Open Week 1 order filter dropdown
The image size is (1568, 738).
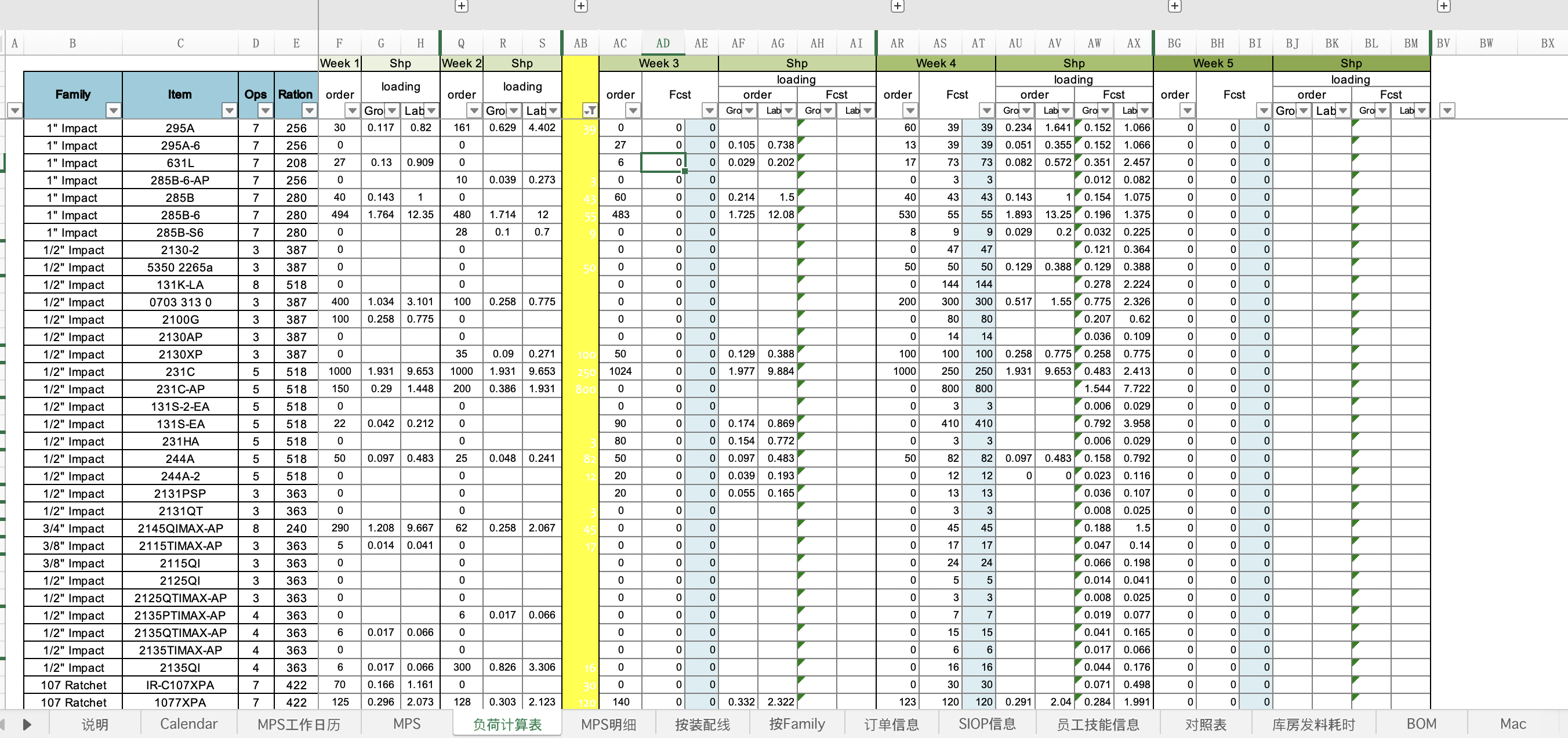pos(352,111)
